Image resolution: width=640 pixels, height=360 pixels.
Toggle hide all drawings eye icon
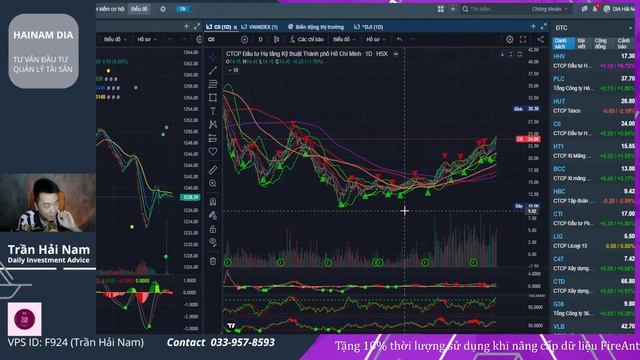(213, 242)
